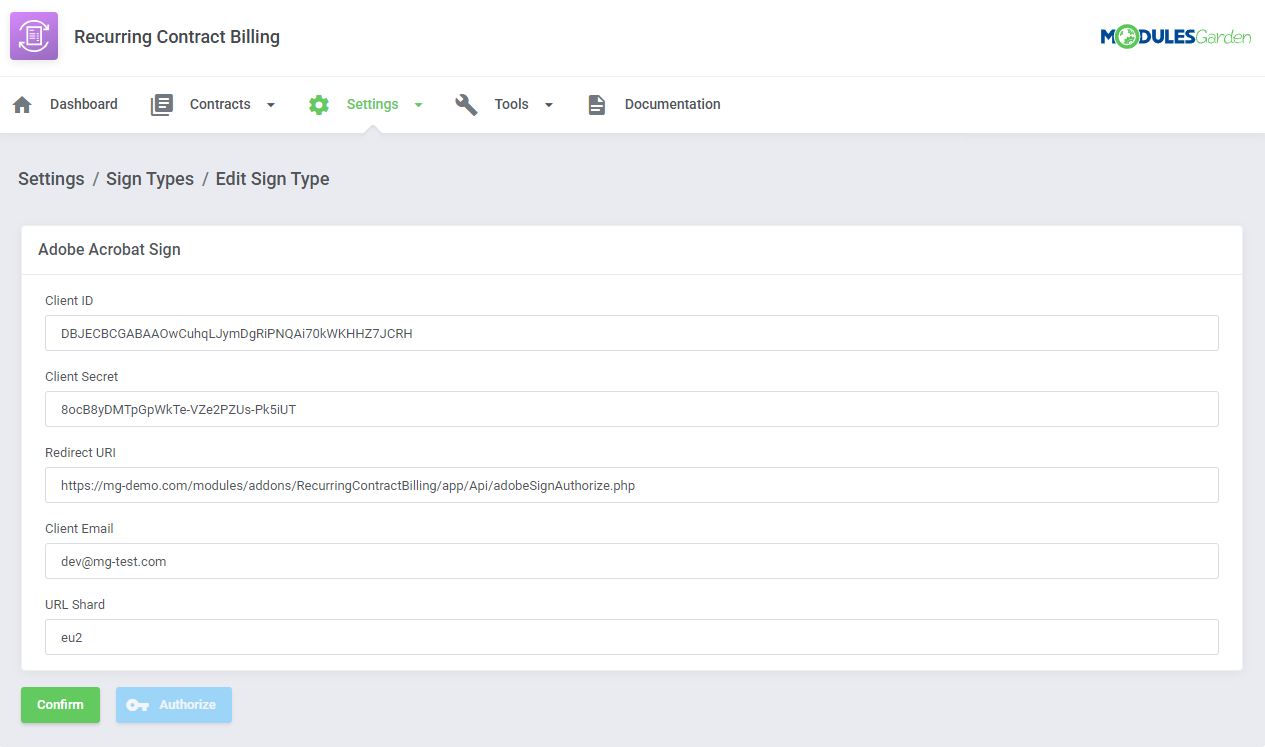Expand the Settings dropdown arrow
The height and width of the screenshot is (747, 1265).
418,105
